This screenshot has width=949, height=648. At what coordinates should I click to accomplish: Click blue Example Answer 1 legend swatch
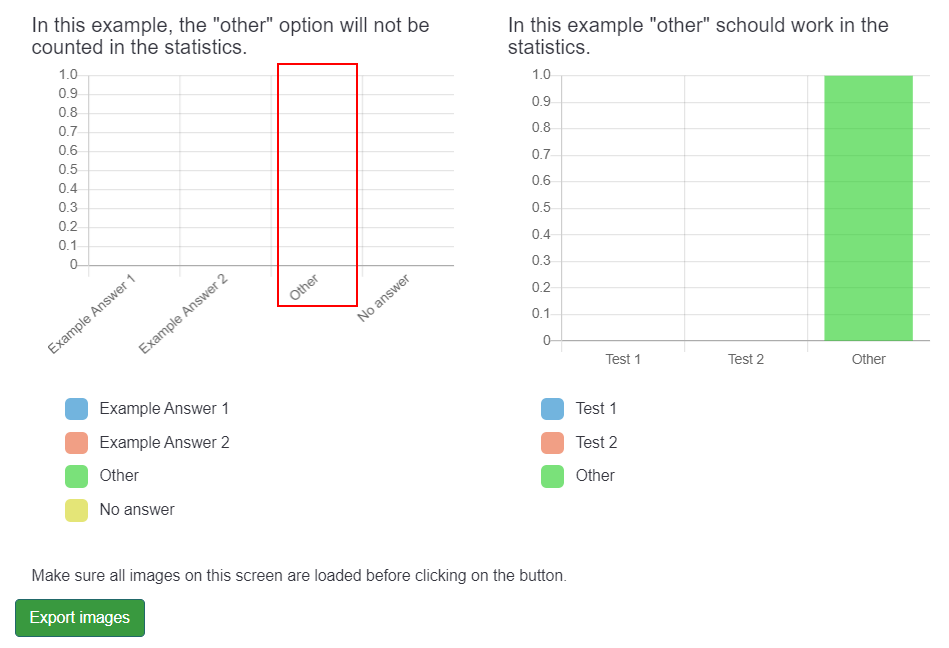click(77, 409)
